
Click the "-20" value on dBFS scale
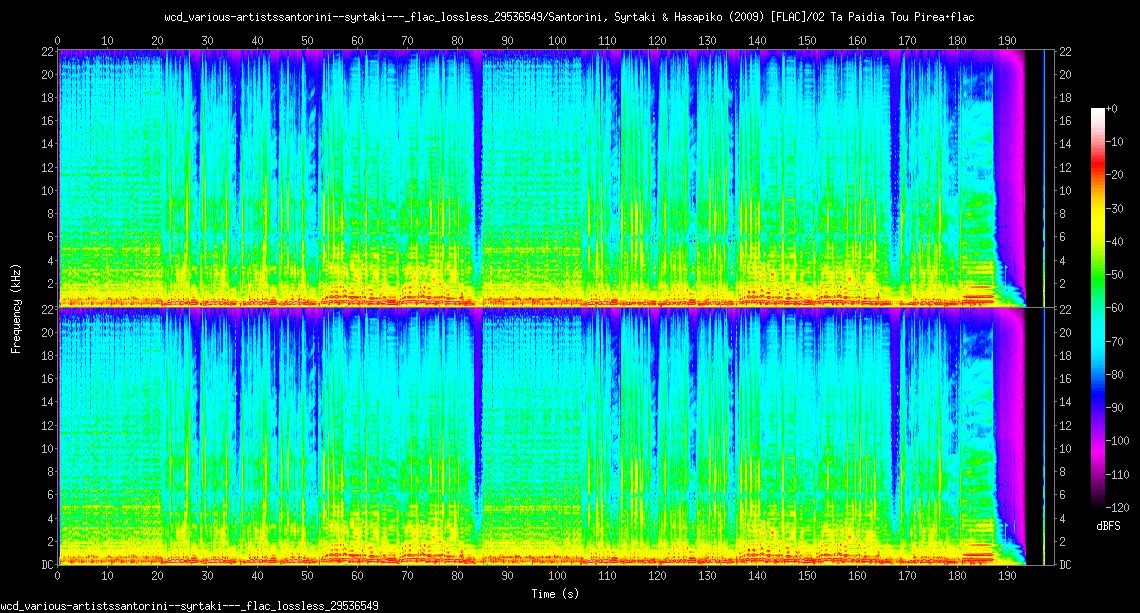pos(1115,175)
